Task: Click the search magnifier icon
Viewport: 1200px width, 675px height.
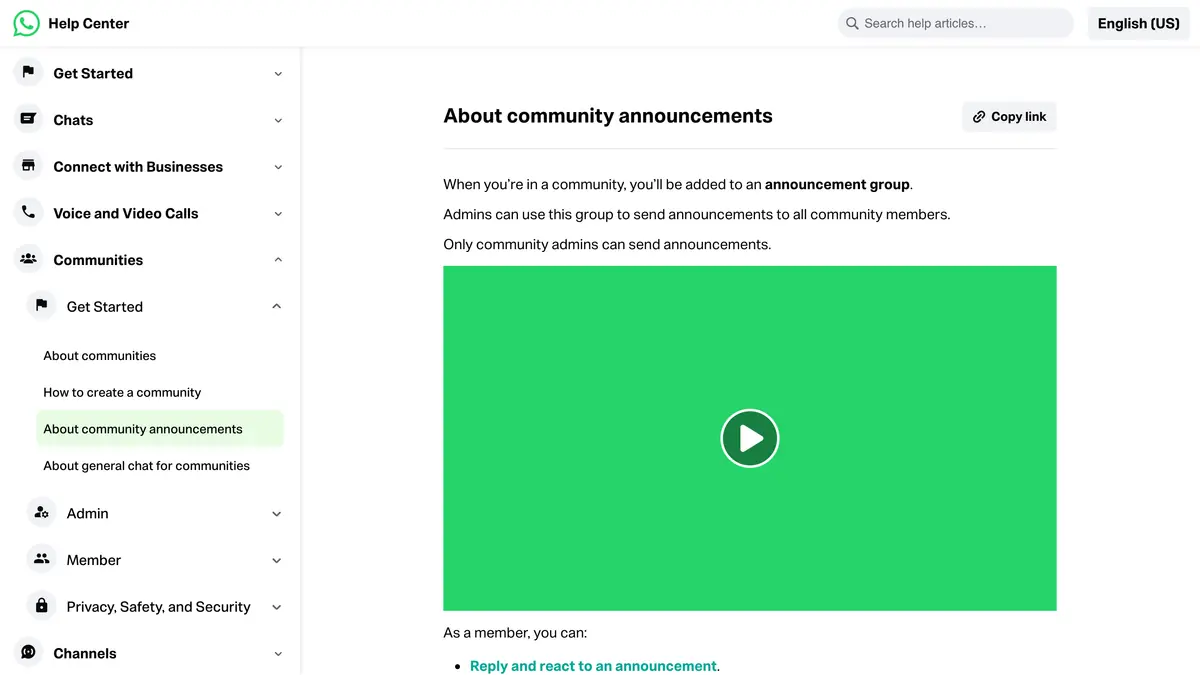Action: coord(852,23)
